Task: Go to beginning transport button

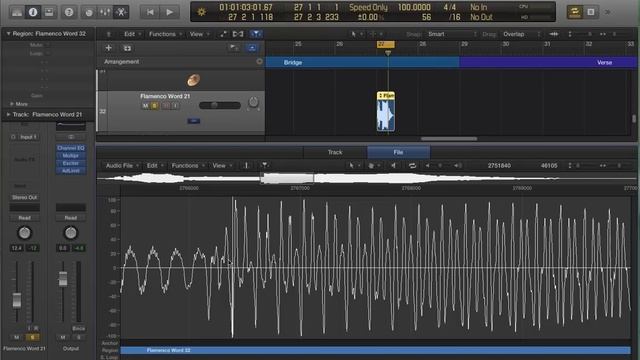Action: (x=150, y=12)
